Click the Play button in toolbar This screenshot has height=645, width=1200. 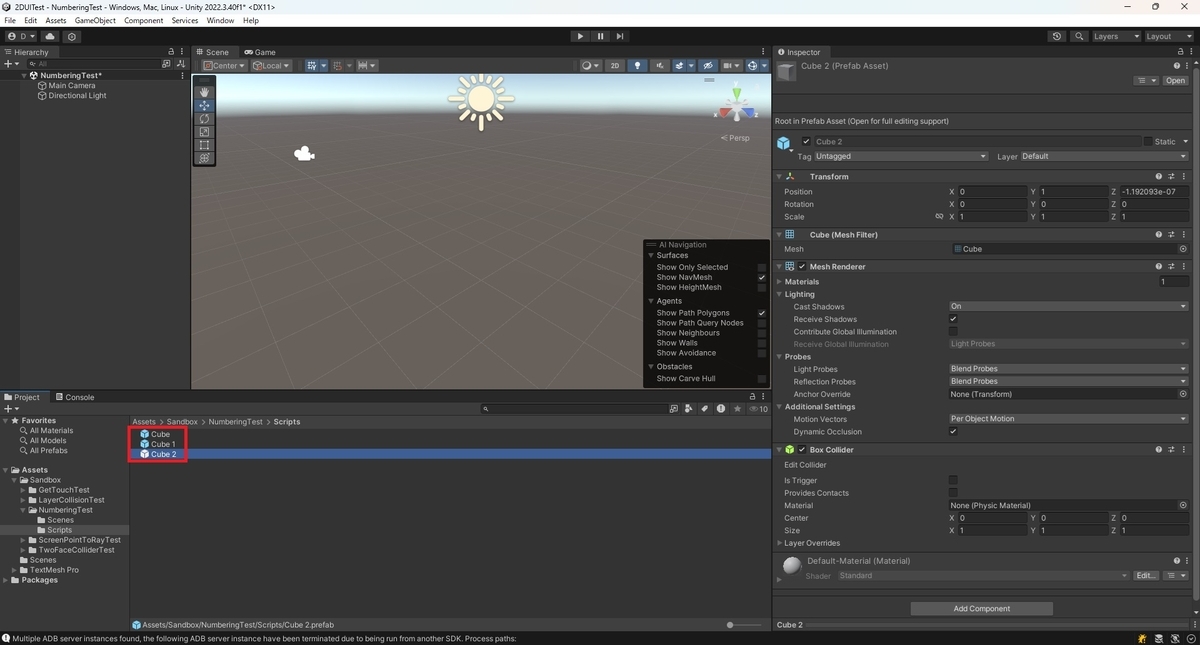[580, 36]
